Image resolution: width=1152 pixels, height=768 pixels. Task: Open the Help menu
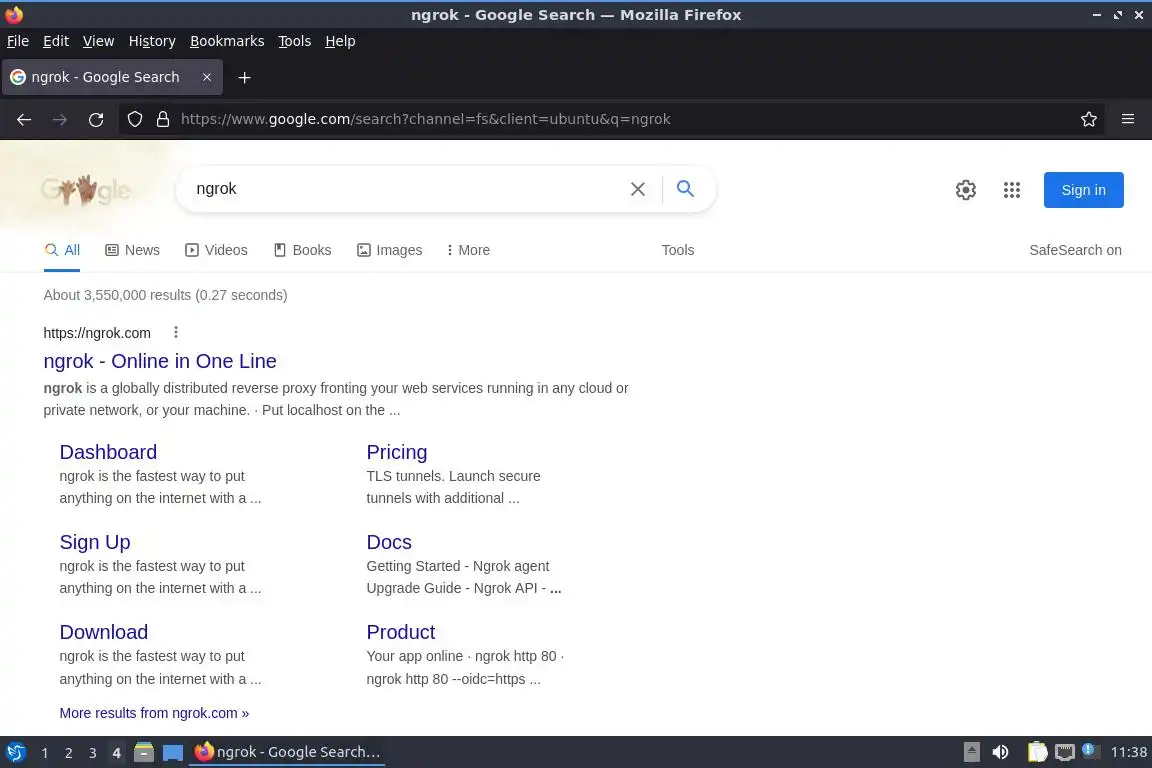click(340, 41)
